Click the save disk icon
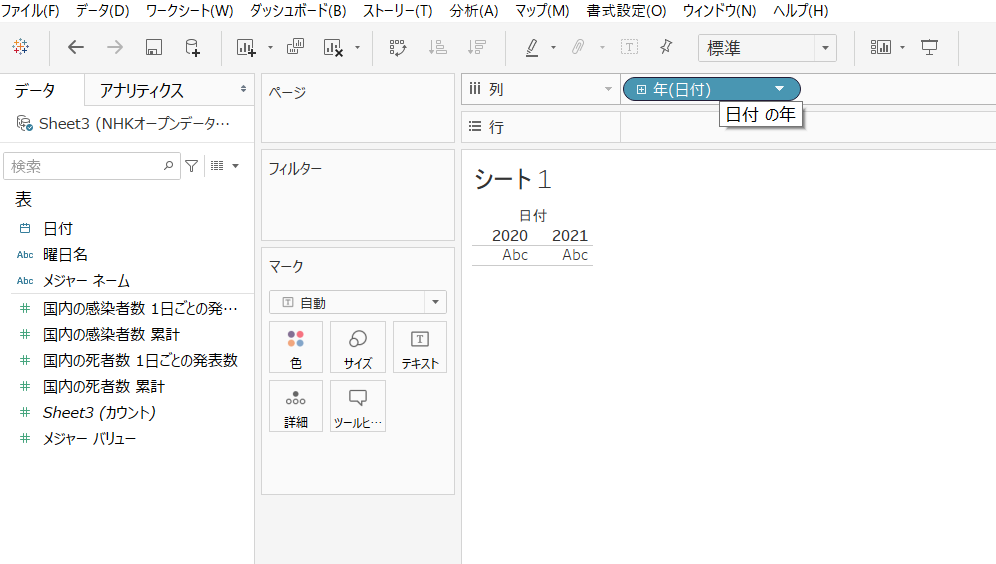 click(x=154, y=47)
